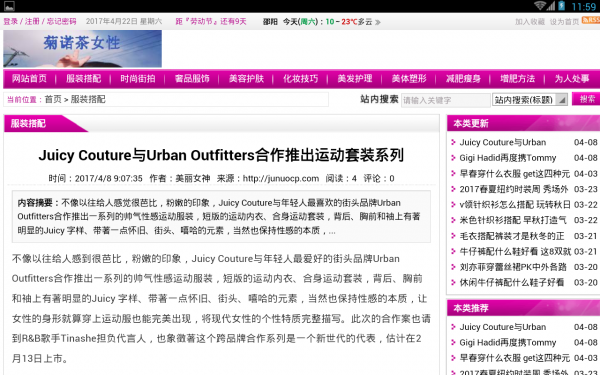Click 服装搭配 in the breadcrumb
This screenshot has width=600, height=375.
tap(88, 99)
